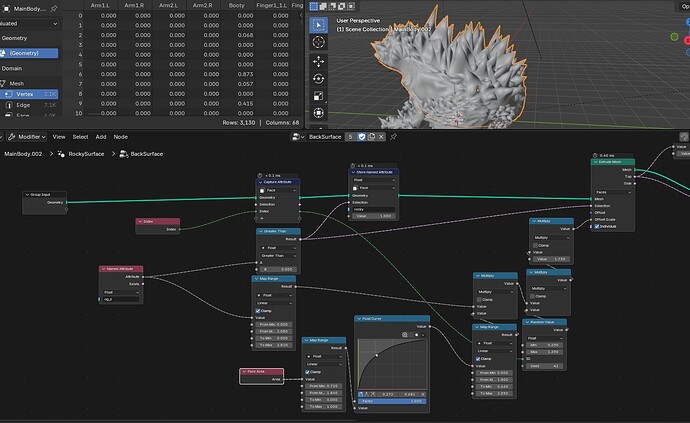
Task: Open the Node menu in node editor
Action: (121, 137)
